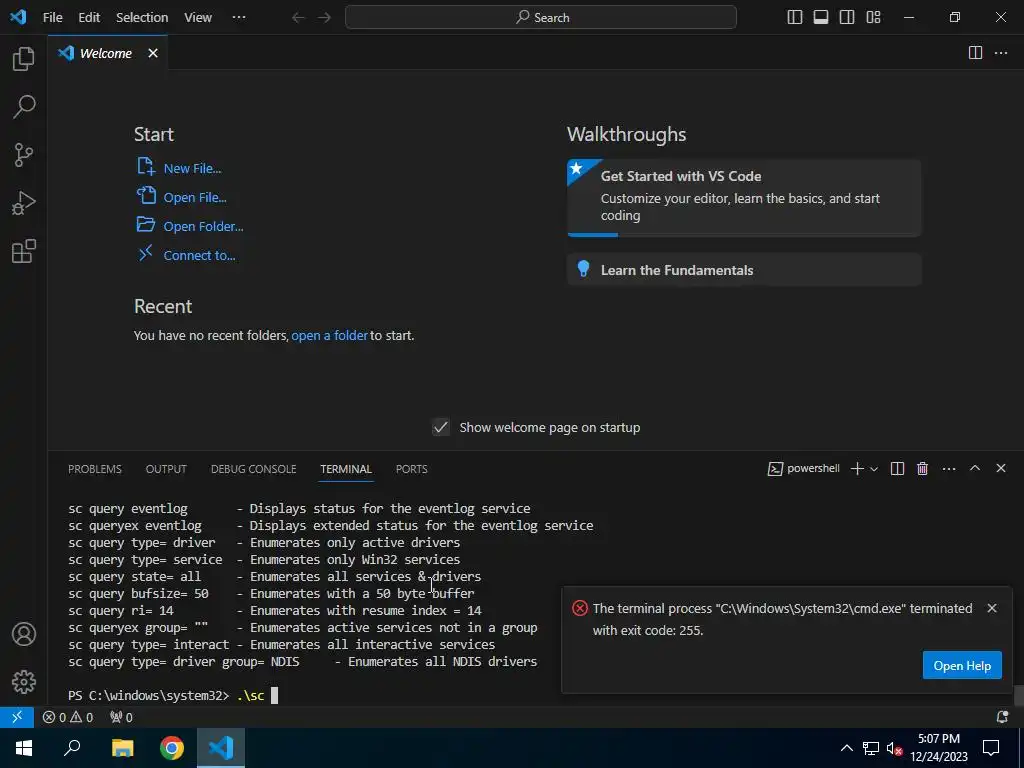Screen dimensions: 1024x768
Task: Open the Windows Action Center icon
Action: (x=991, y=748)
